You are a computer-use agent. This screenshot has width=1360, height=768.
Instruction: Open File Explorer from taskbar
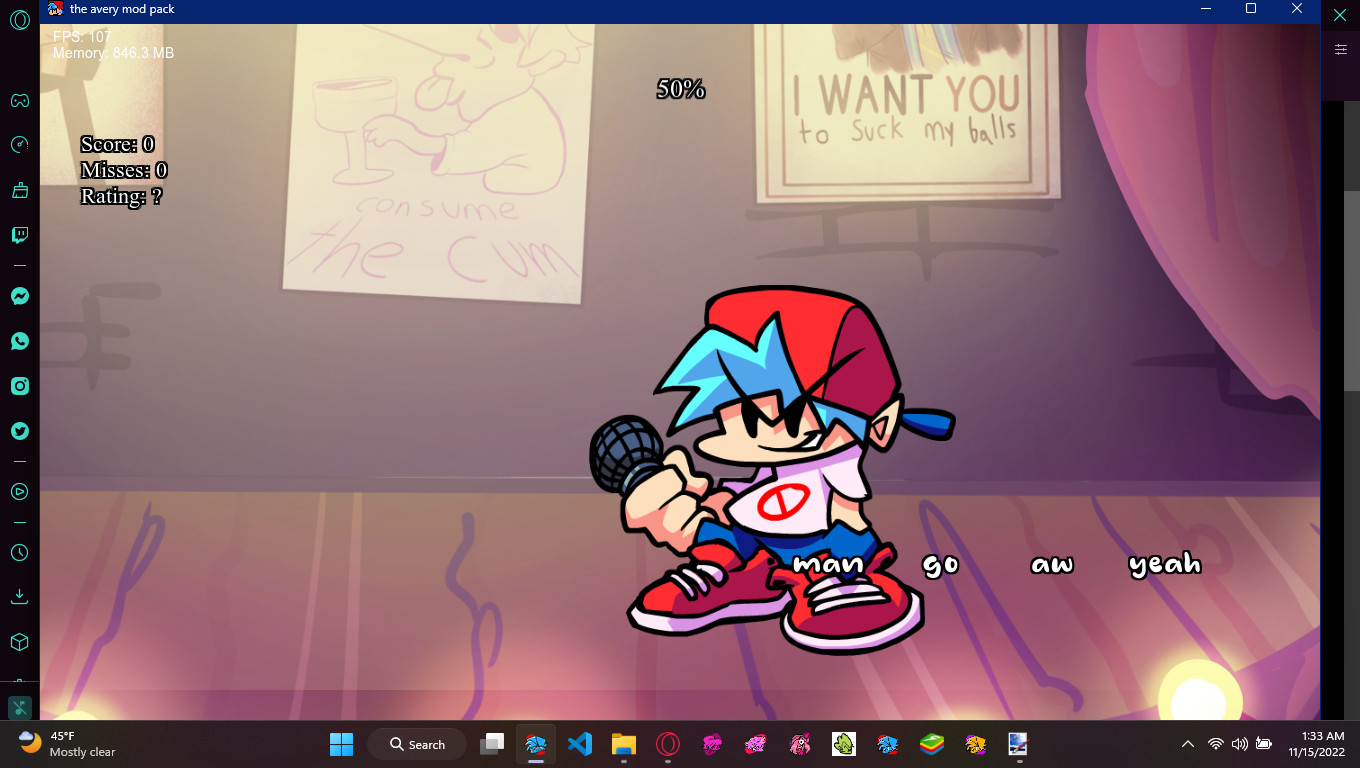pos(623,744)
